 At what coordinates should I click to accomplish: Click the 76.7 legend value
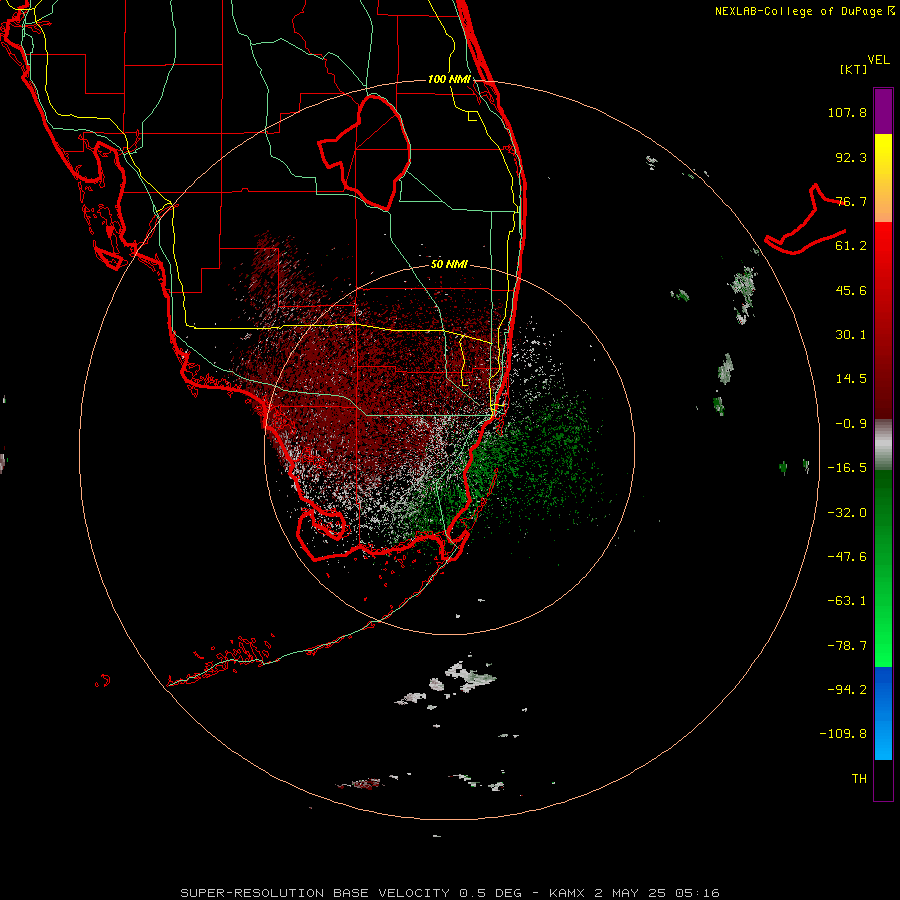[x=851, y=201]
